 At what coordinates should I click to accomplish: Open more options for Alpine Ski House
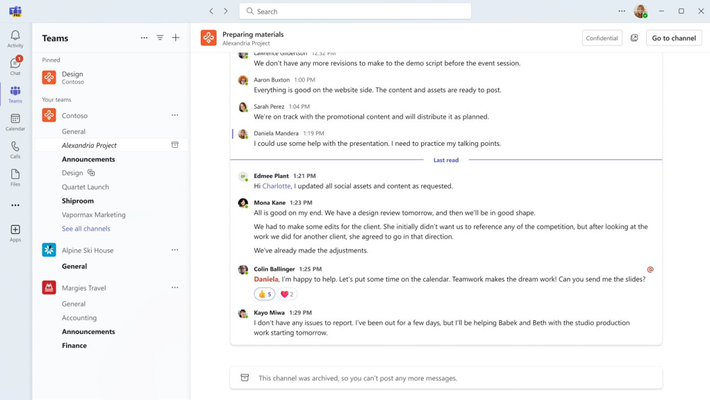coord(175,250)
